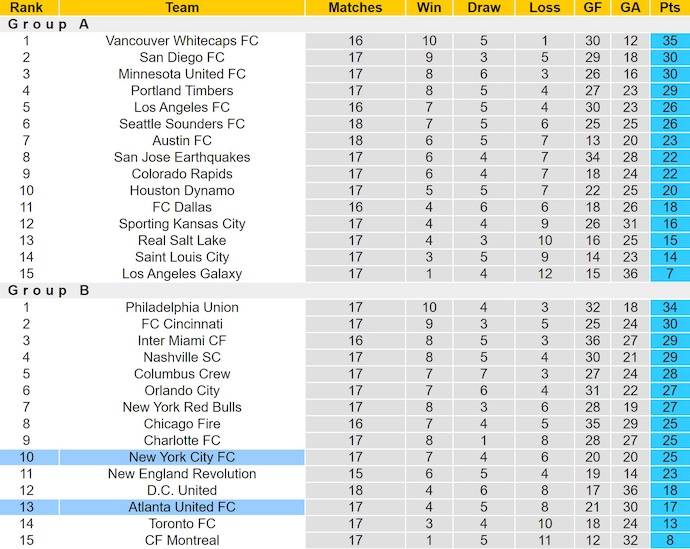This screenshot has height=549, width=690.
Task: Select the highlighted Atlanta United FC row
Action: click(181, 507)
